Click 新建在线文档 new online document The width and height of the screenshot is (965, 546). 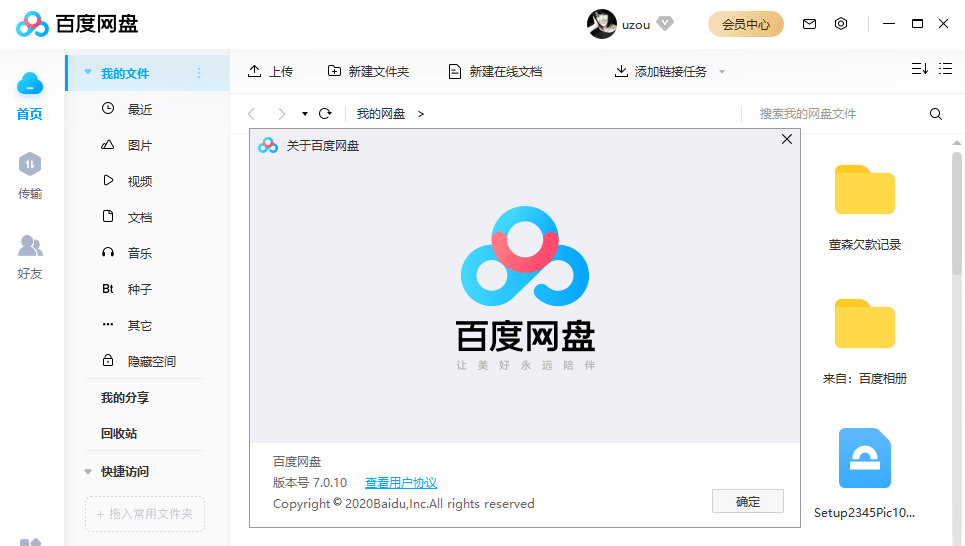pyautogui.click(x=495, y=71)
